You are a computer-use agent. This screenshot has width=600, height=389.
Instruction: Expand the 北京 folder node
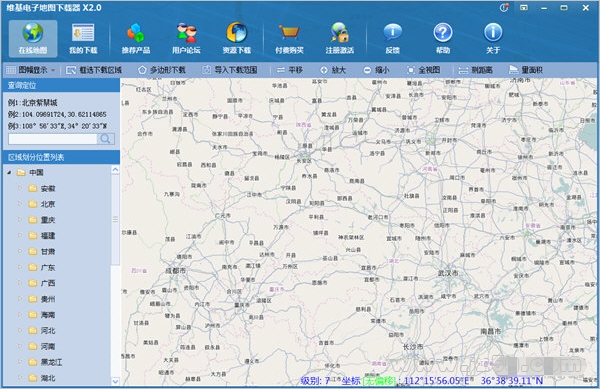pos(20,204)
